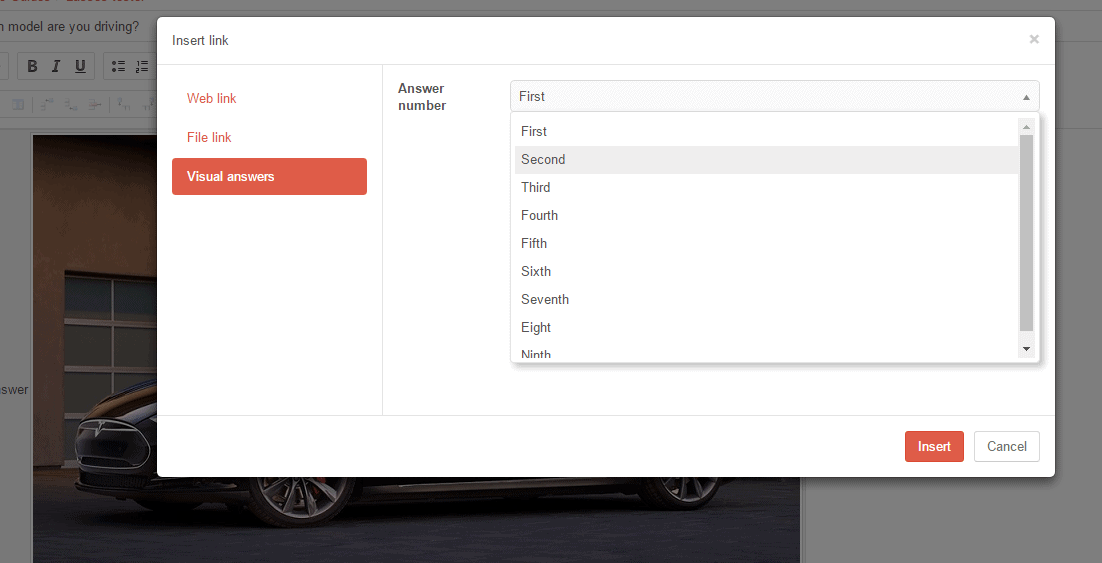1102x563 pixels.
Task: Insert bulleted list in background editor
Action: tap(119, 66)
